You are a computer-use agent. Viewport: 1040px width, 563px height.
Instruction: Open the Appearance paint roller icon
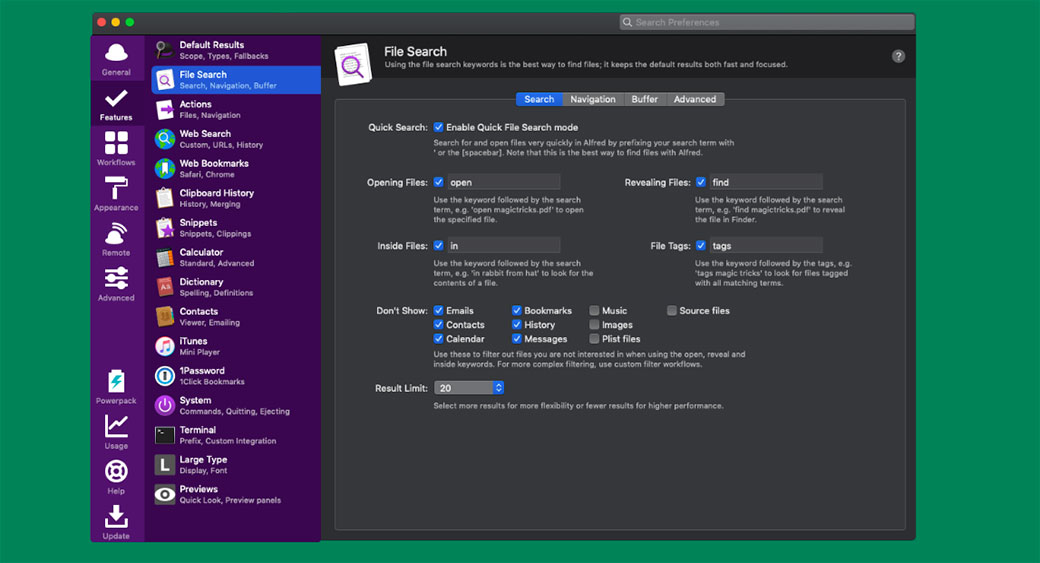pos(116,192)
